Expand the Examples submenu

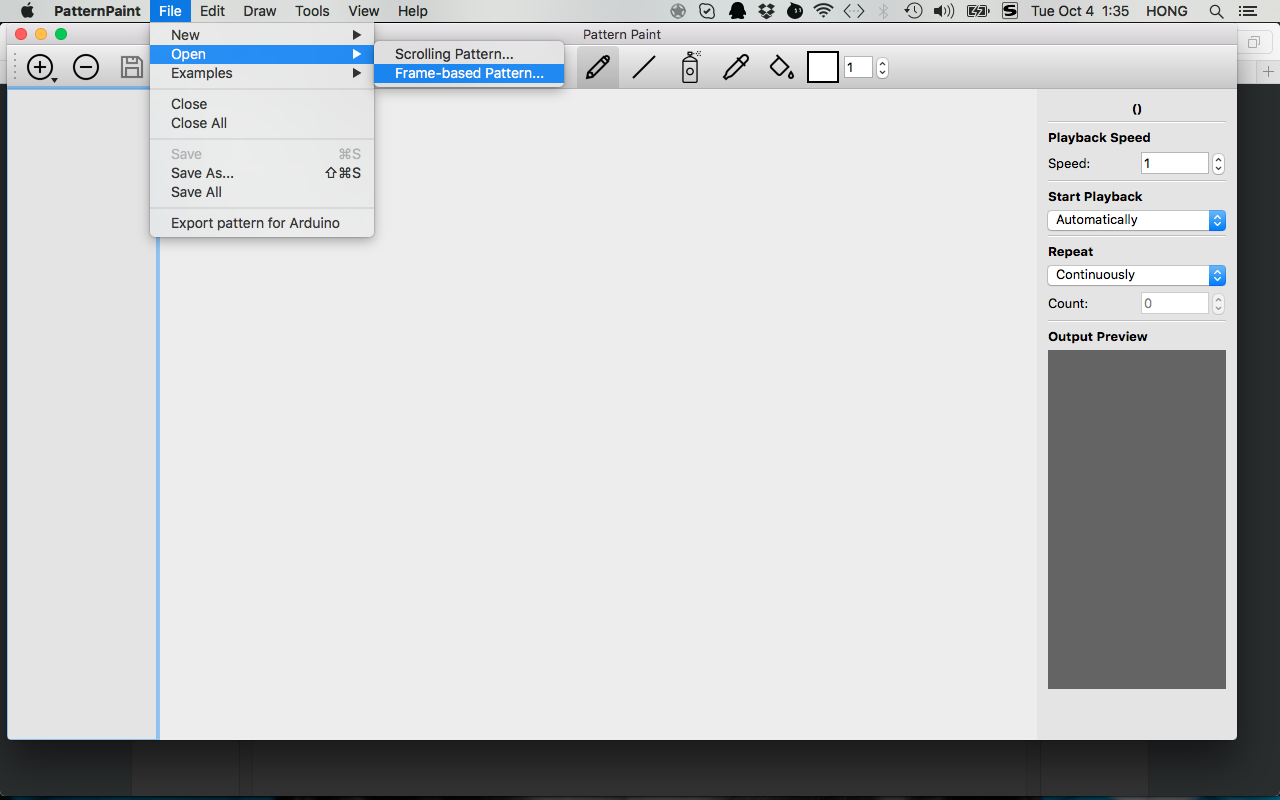coord(262,73)
